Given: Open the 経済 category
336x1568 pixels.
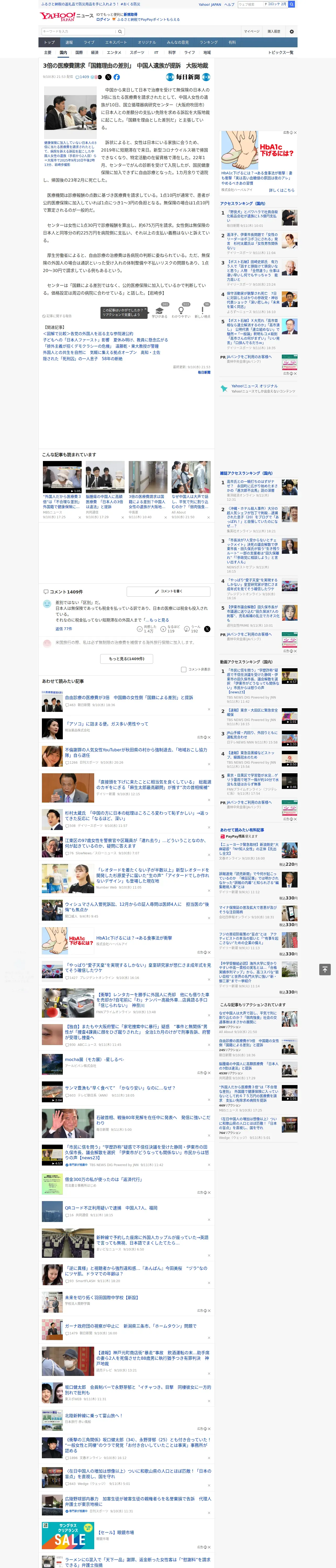Looking at the screenshot, I should [x=94, y=52].
